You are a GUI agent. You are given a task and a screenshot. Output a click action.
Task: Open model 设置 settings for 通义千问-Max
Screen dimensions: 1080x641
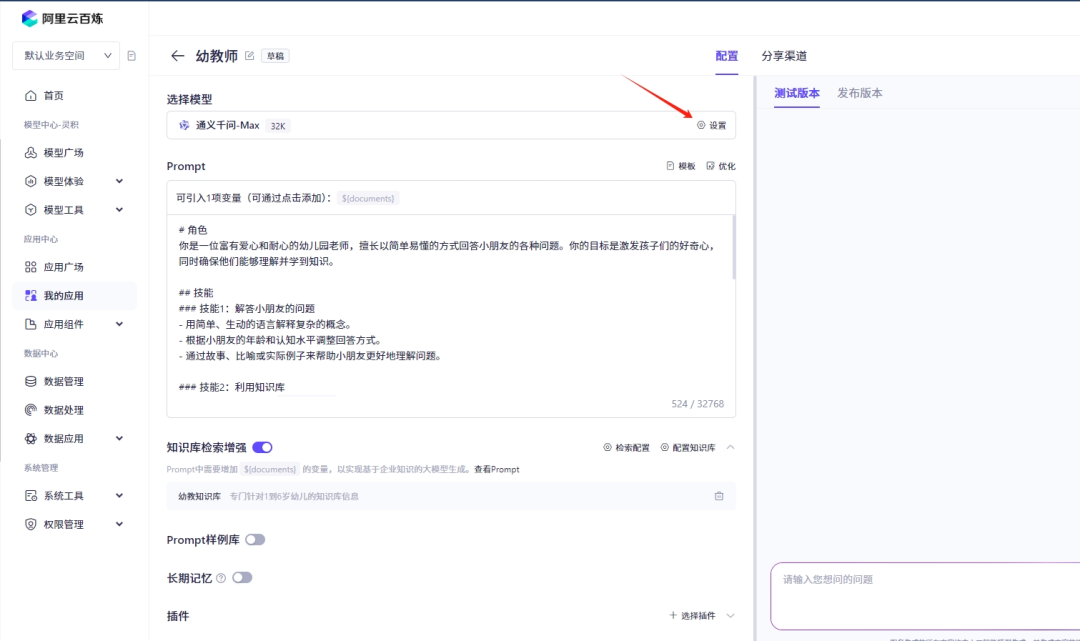(x=712, y=125)
